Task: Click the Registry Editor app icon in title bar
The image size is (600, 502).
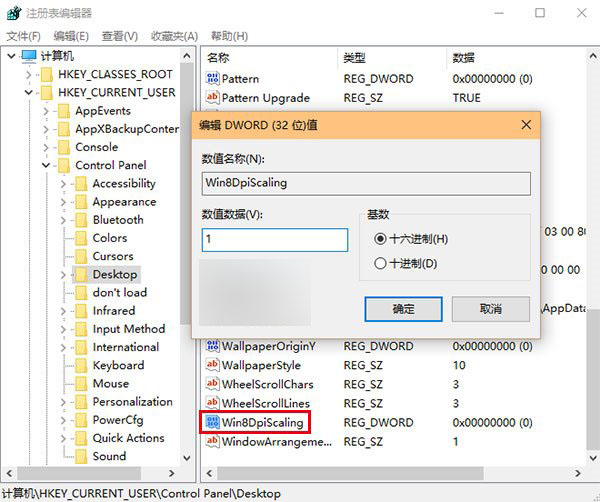Action: click(14, 13)
